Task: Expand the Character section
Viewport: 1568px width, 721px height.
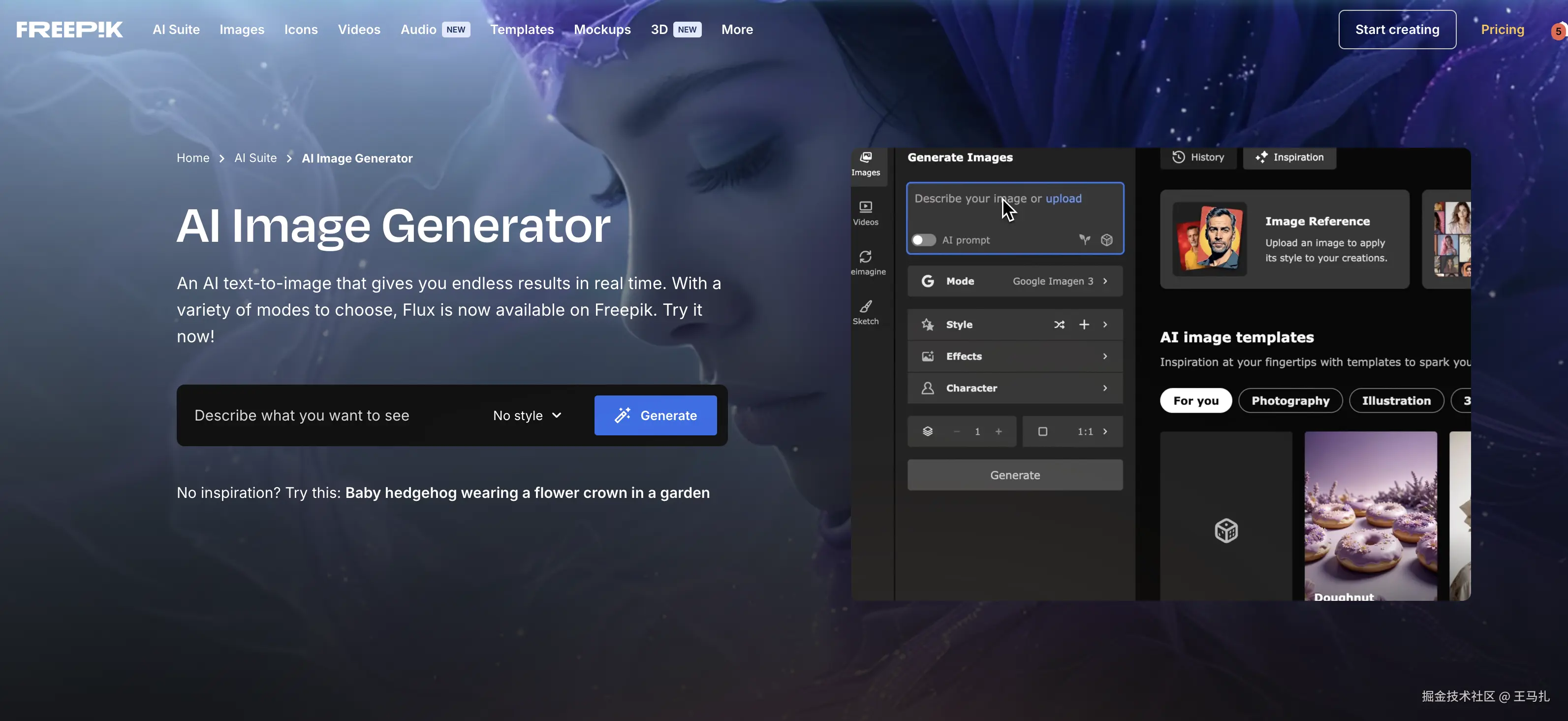Action: [x=1015, y=388]
